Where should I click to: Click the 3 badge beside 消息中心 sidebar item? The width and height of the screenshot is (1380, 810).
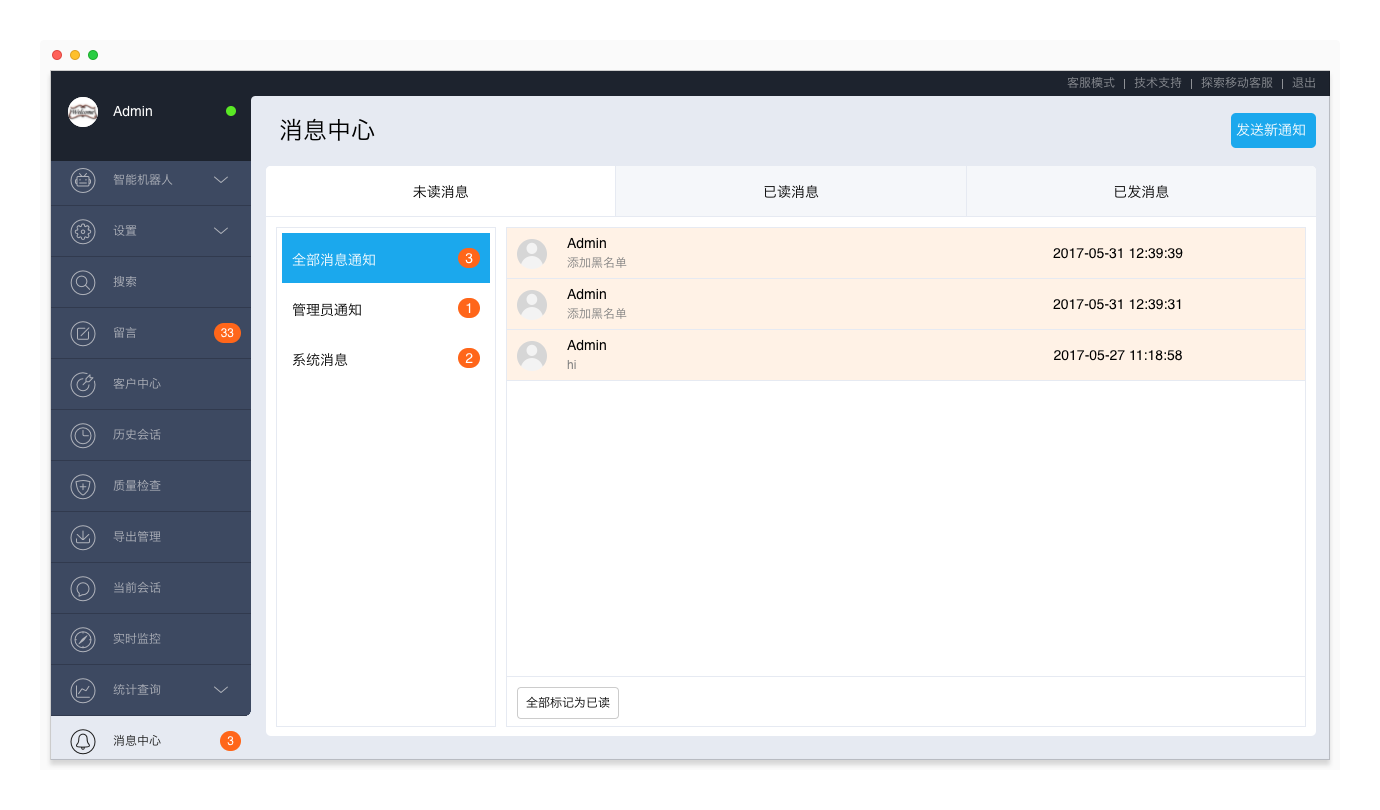point(230,741)
